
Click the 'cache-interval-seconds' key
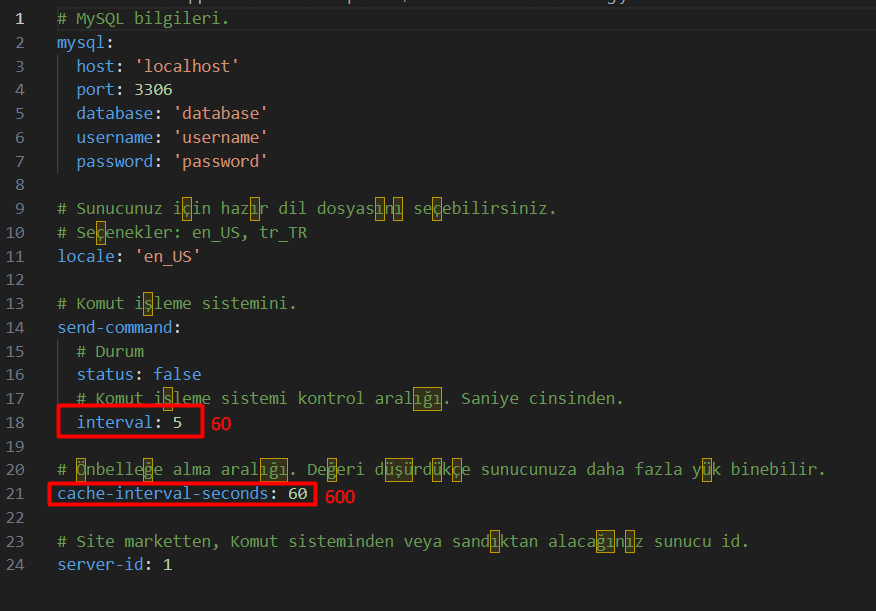pos(163,494)
